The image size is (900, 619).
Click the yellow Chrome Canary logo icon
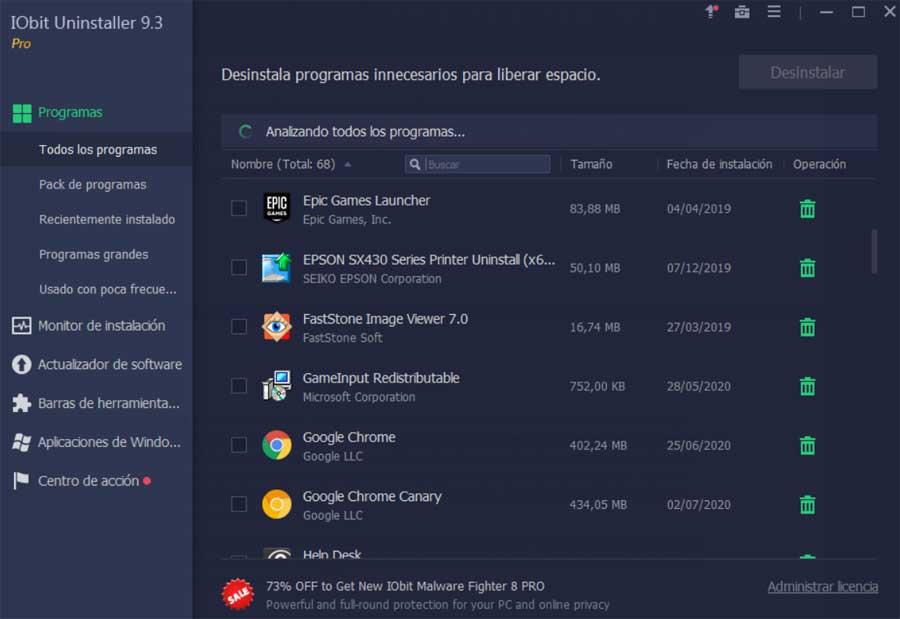tap(277, 504)
